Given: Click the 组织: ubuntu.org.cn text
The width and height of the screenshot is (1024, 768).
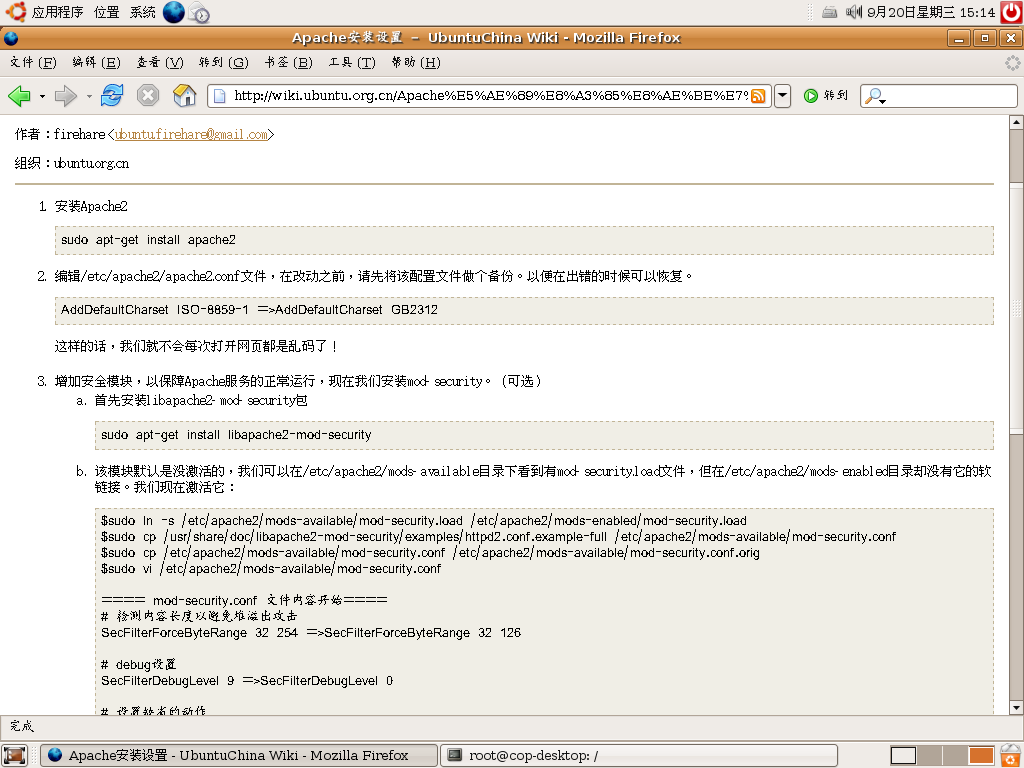Looking at the screenshot, I should click(x=72, y=163).
